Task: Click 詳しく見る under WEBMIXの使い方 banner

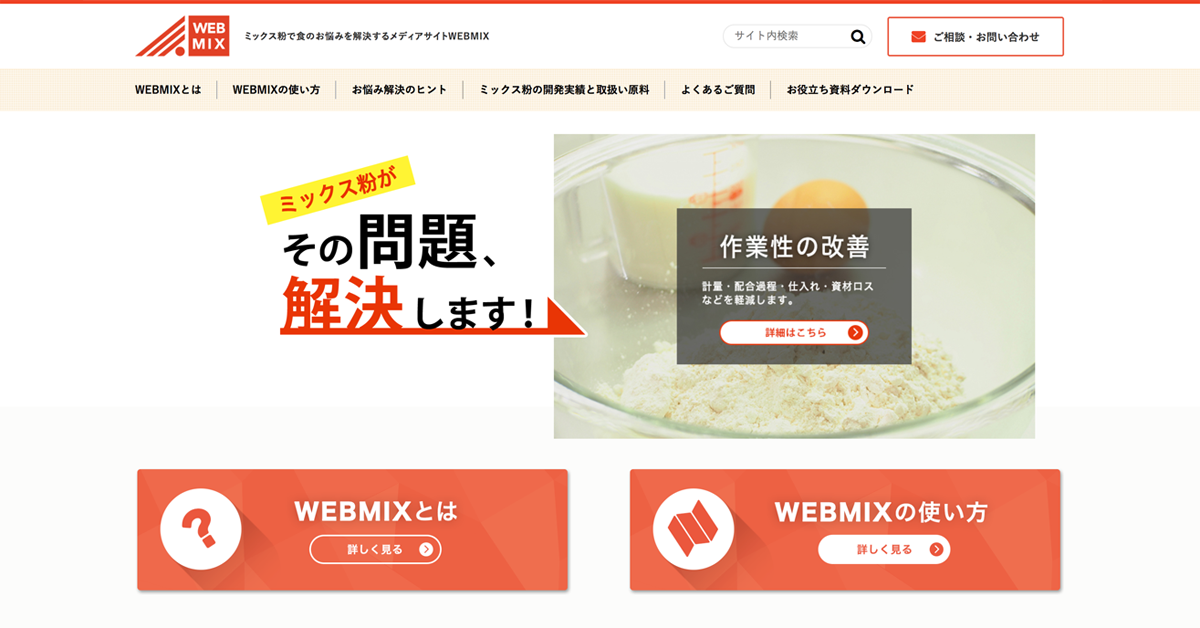Action: 884,549
